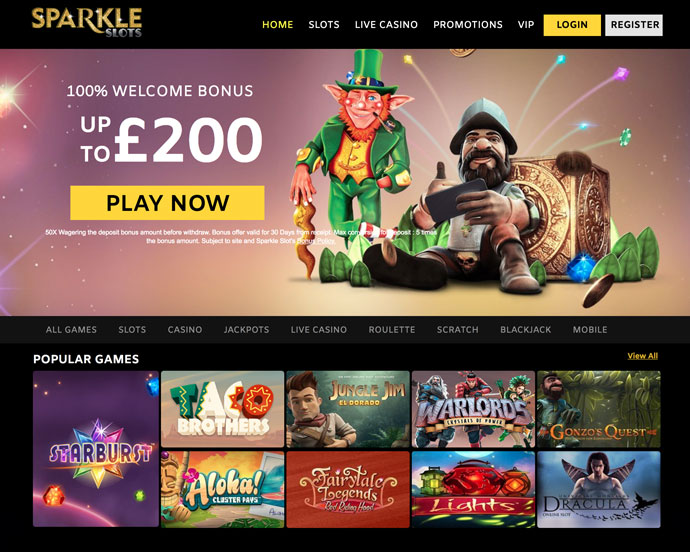Launch the Aloha! Cluster Pays game
Image resolution: width=690 pixels, height=552 pixels.
point(223,489)
